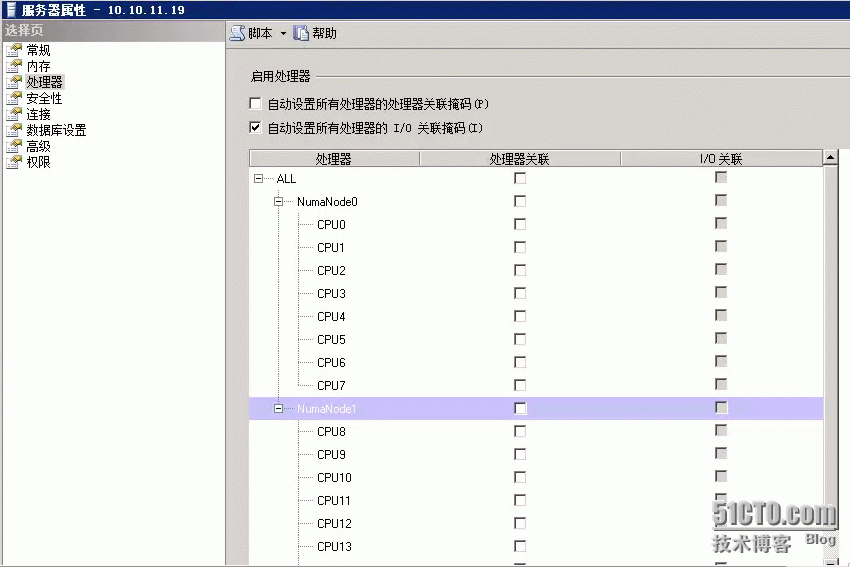Click the 高级 page icon

pyautogui.click(x=14, y=146)
